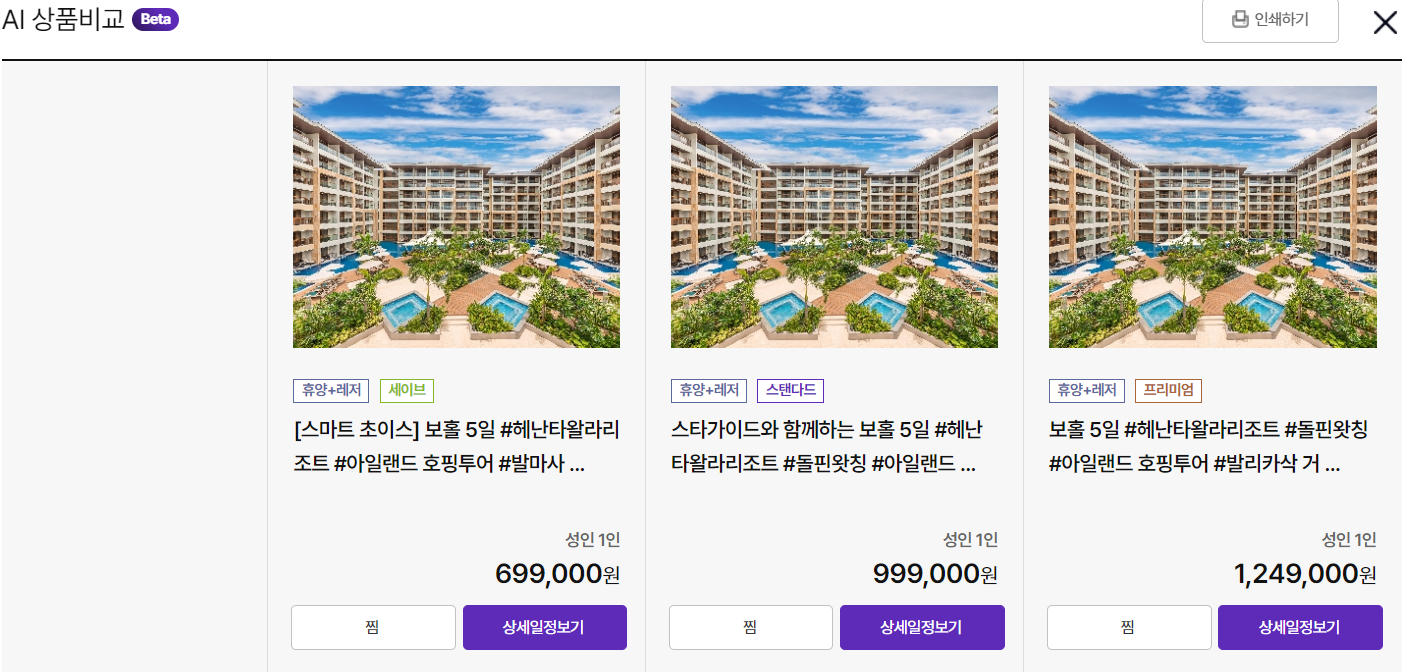The width and height of the screenshot is (1427, 672).
Task: Click the resort thumbnail of the premium package
Action: [1212, 217]
